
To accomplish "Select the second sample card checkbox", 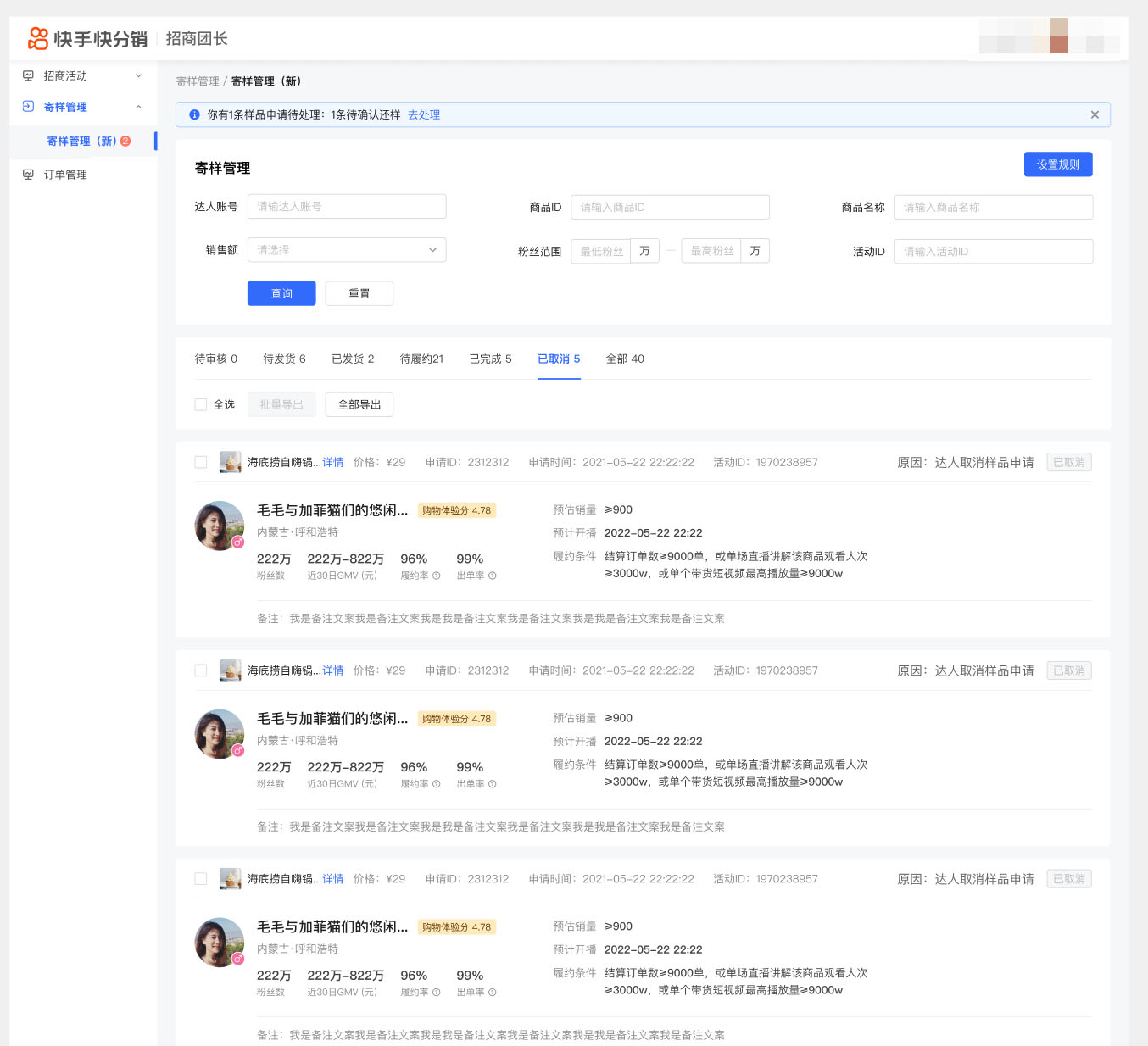I will tap(201, 670).
